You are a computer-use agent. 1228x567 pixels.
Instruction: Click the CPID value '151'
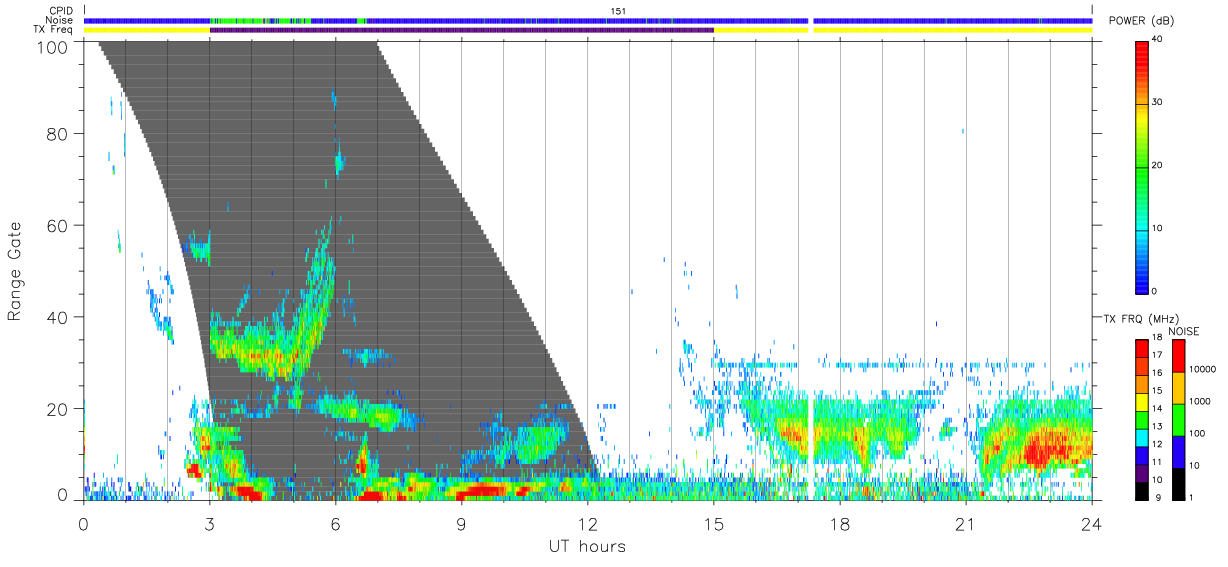[618, 11]
